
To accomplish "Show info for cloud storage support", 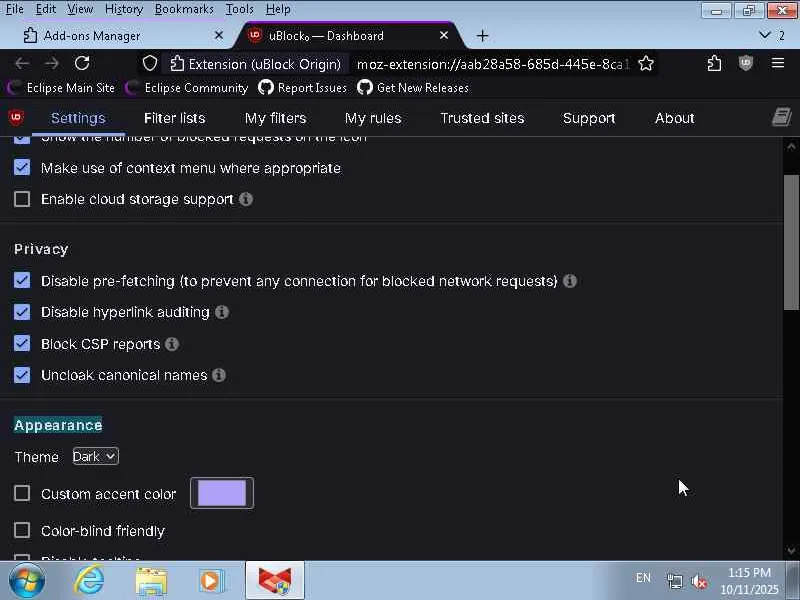I will click(246, 199).
